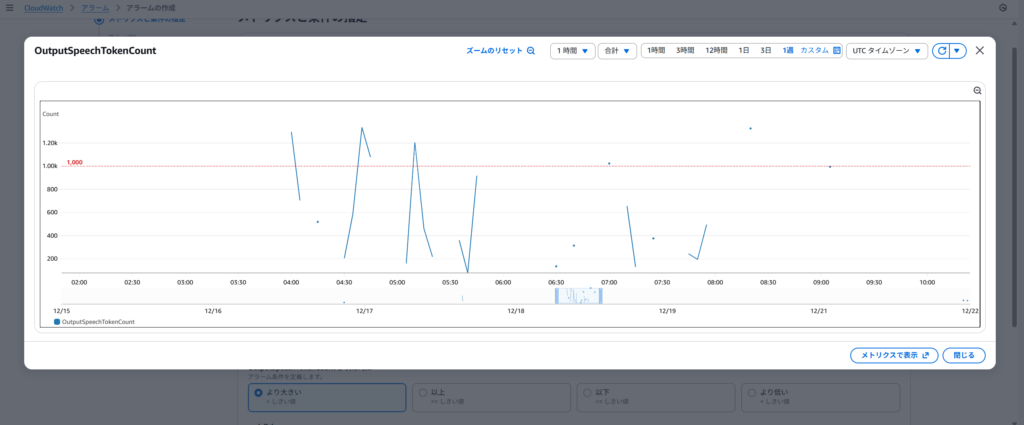Image resolution: width=1024 pixels, height=425 pixels.
Task: Click the メトリクスで表示 button
Action: tap(893, 355)
